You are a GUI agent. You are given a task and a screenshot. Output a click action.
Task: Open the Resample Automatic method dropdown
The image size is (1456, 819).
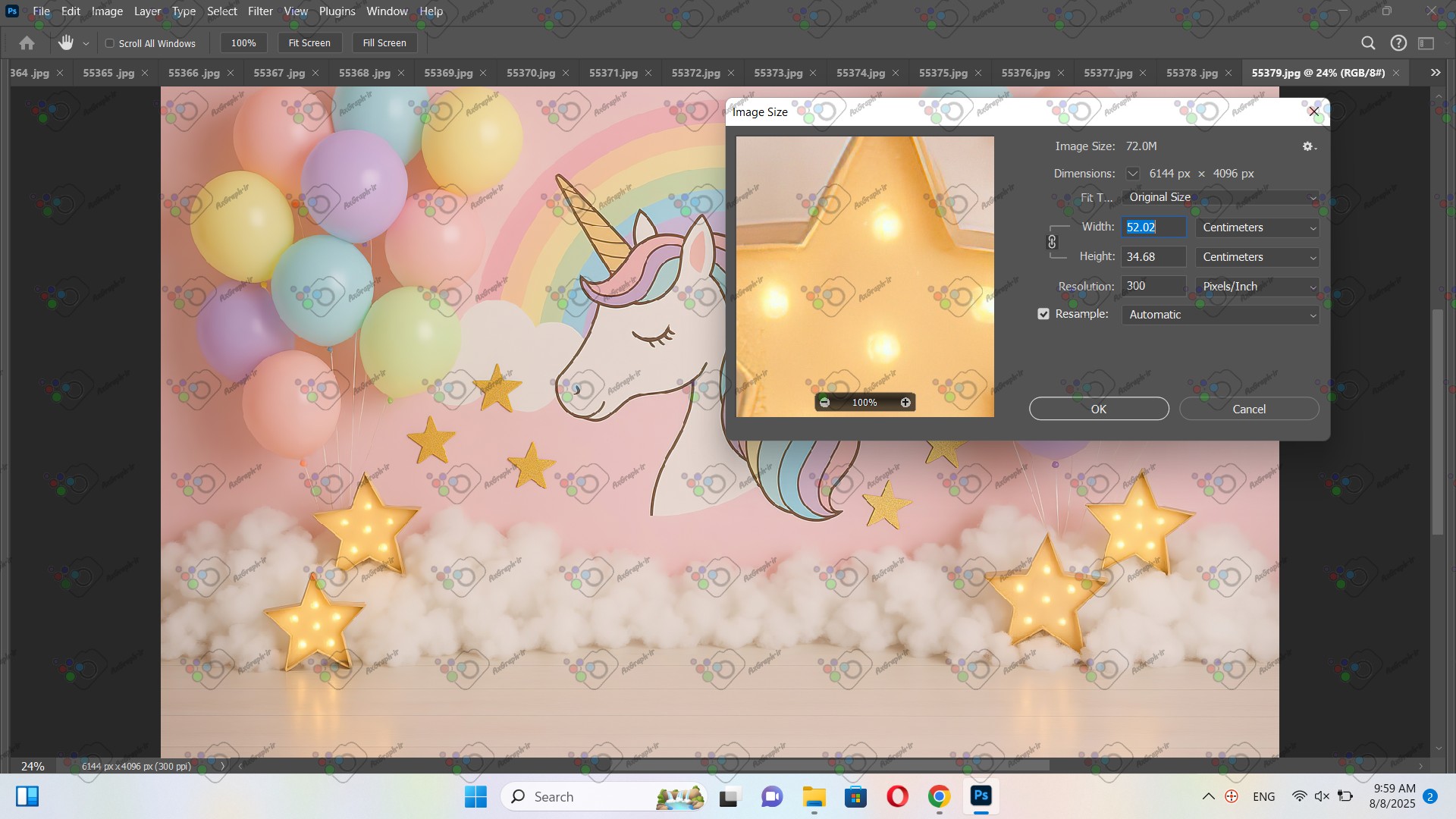pyautogui.click(x=1220, y=315)
